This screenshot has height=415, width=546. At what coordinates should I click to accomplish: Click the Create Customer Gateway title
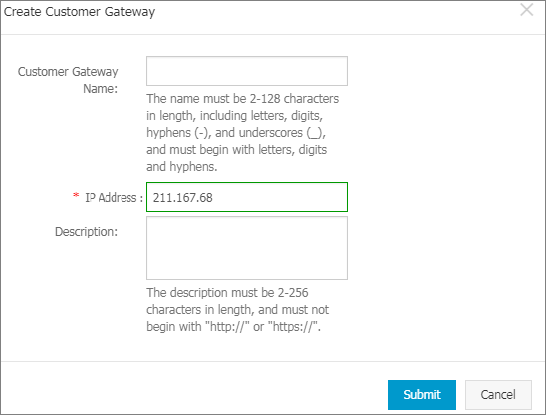pos(79,11)
